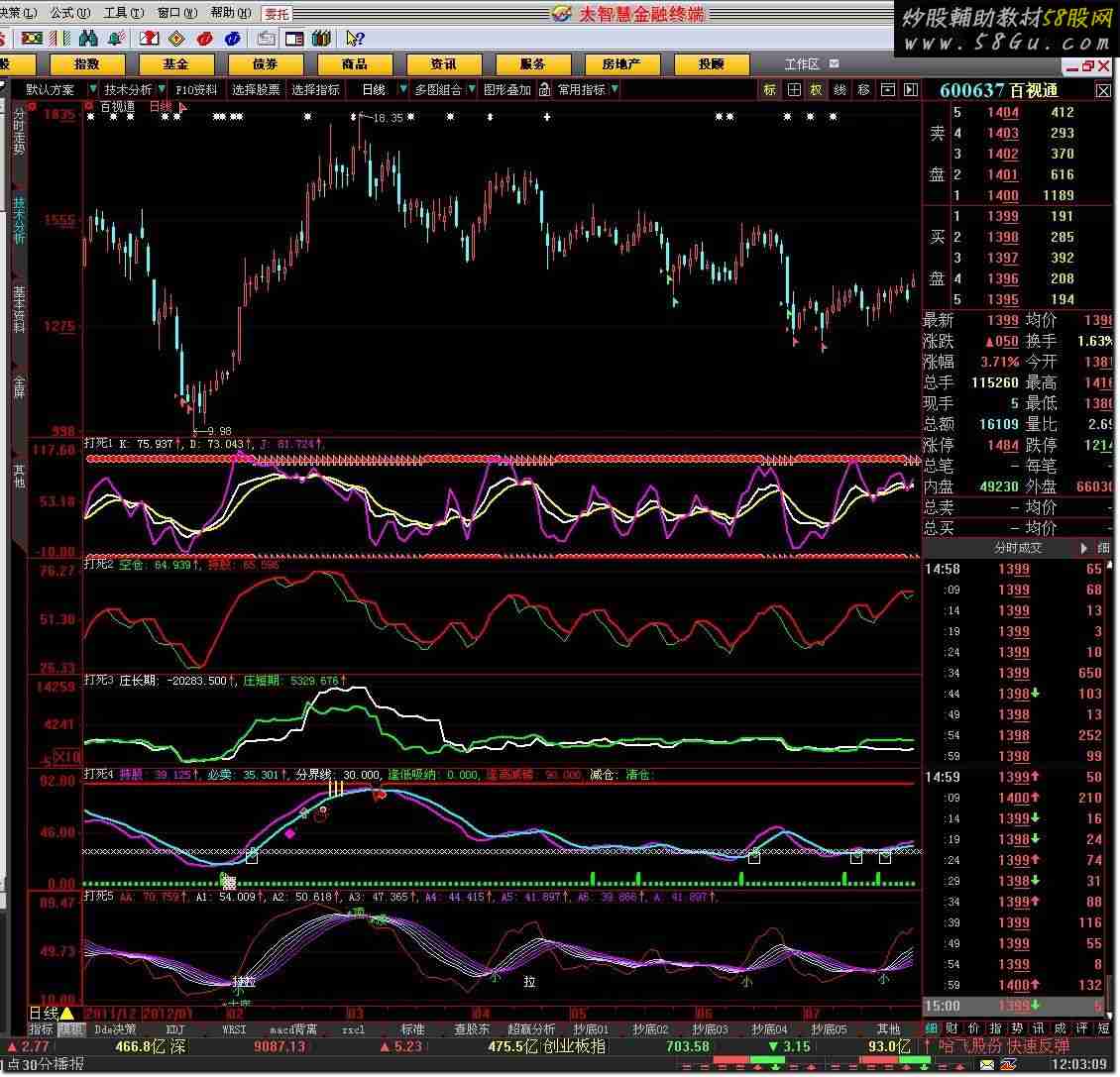Click the window layout toolbar icon
Screen dimensions: 1120x1077
293,39
